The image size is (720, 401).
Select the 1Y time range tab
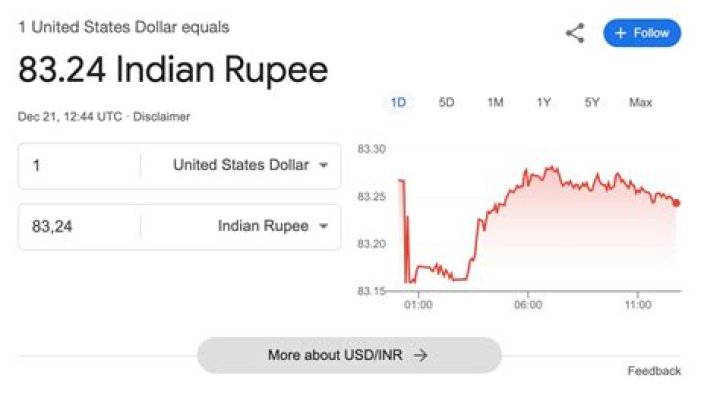coord(544,102)
